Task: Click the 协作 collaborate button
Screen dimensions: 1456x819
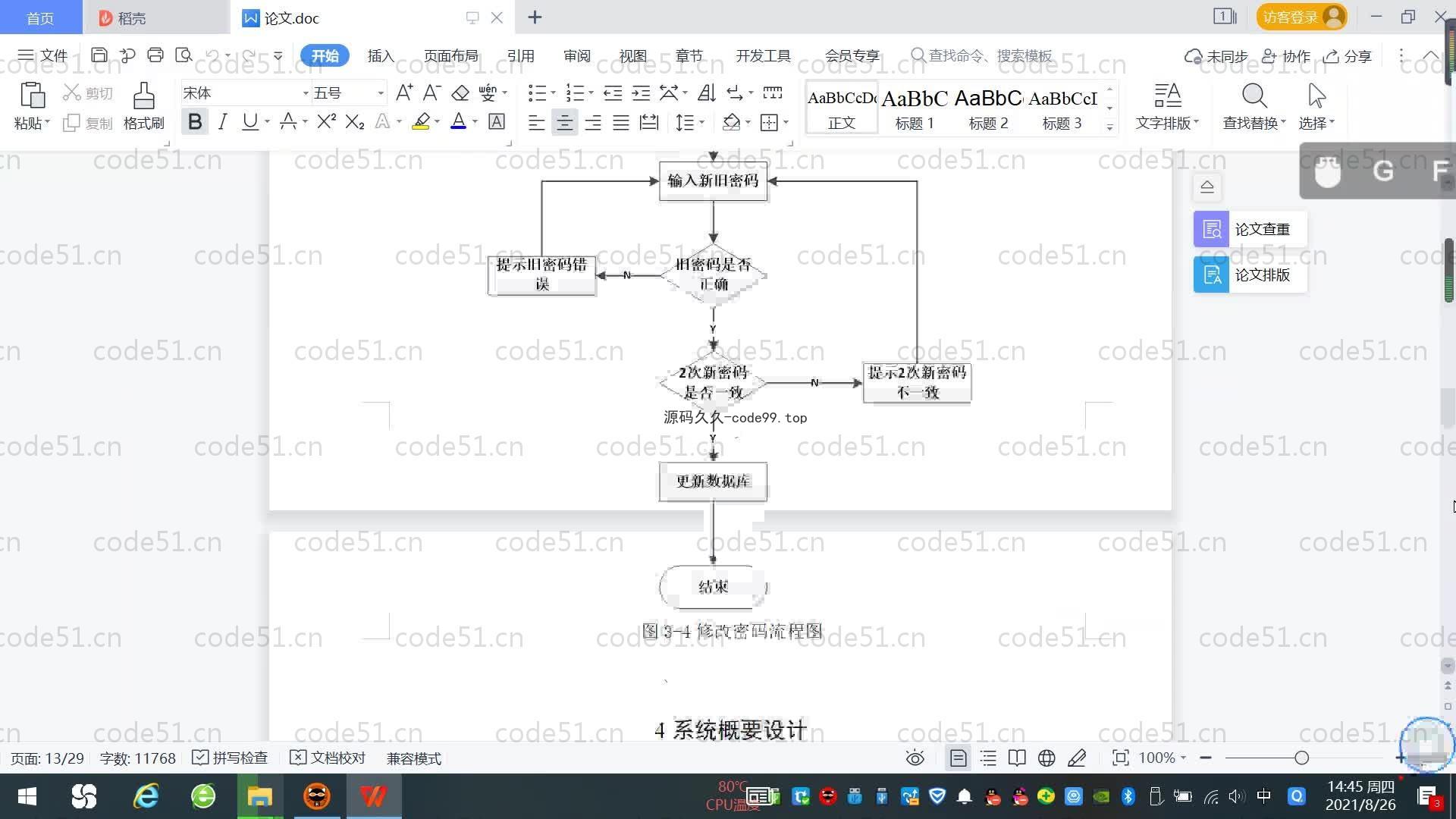Action: point(1286,56)
